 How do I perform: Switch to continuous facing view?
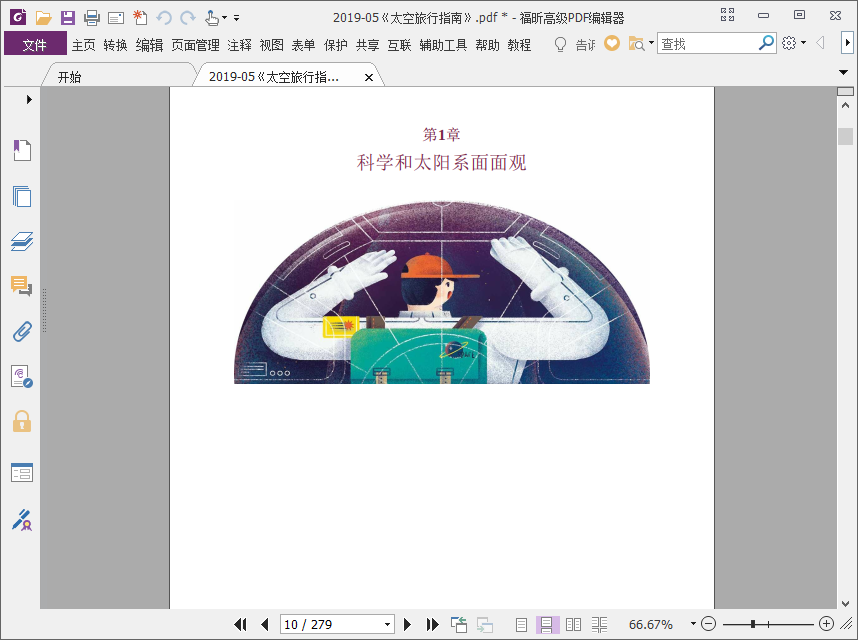click(x=599, y=624)
